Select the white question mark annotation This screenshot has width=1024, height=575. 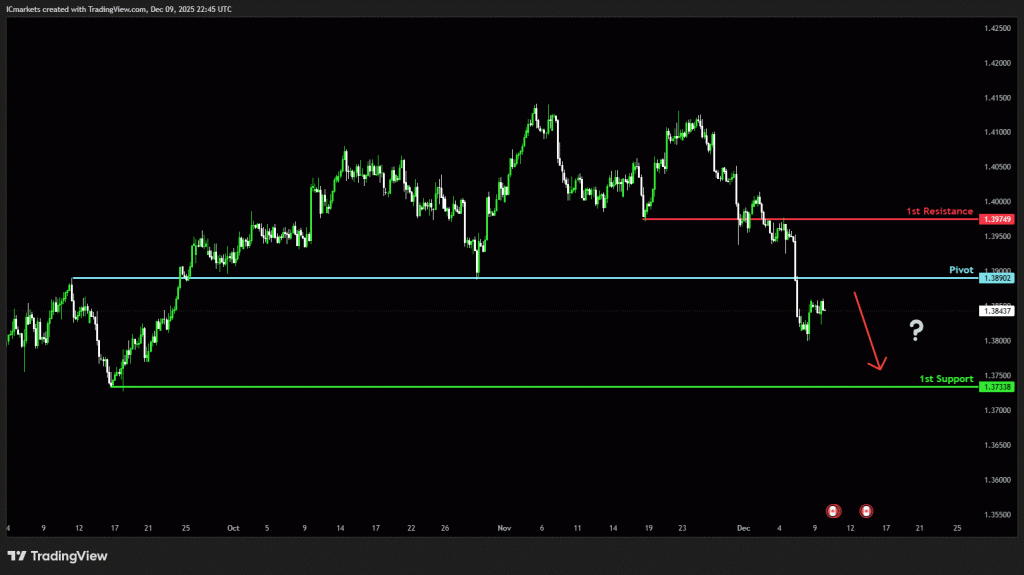click(915, 331)
